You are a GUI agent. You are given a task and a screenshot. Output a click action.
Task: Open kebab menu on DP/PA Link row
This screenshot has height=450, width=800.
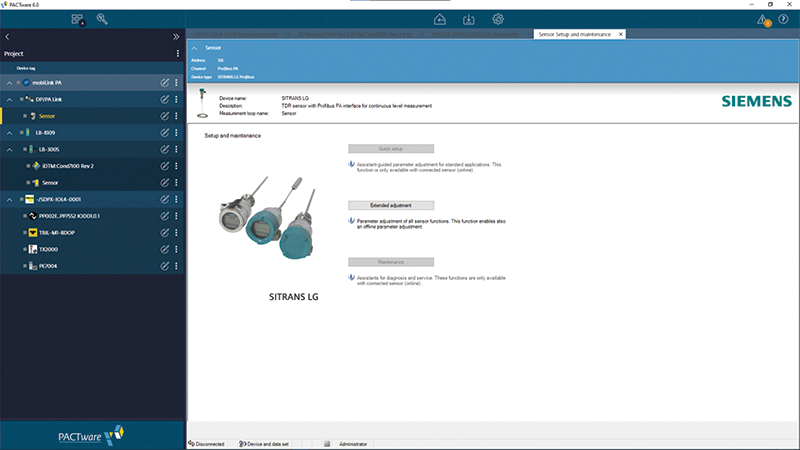(x=177, y=99)
